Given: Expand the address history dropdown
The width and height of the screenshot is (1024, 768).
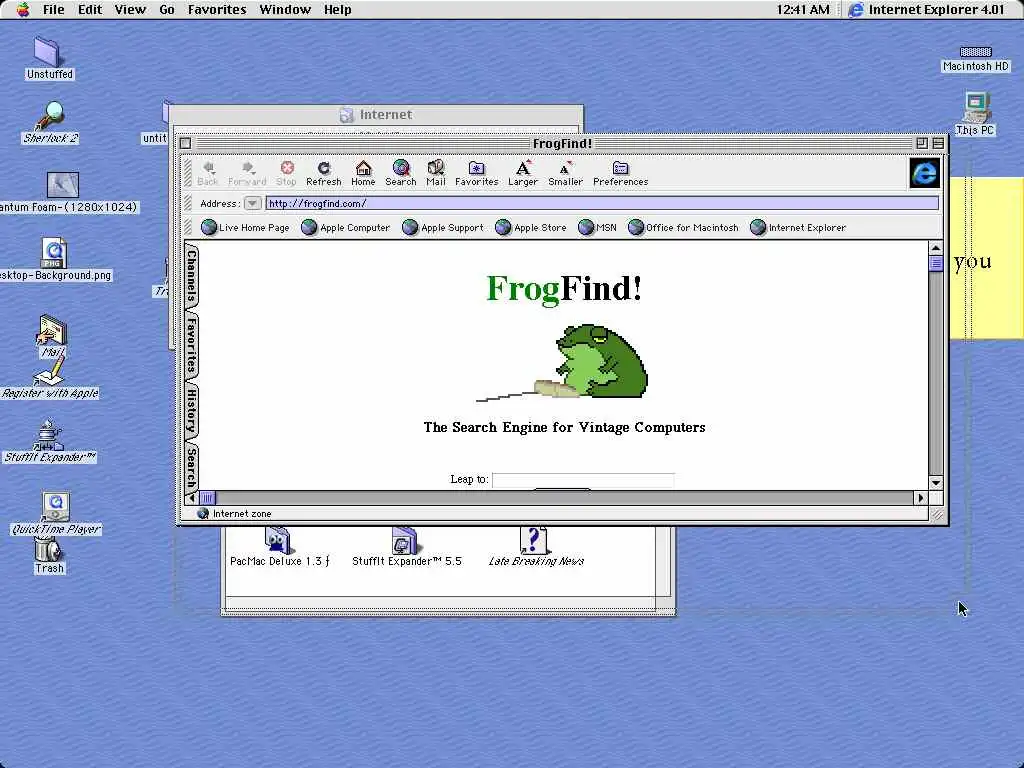Looking at the screenshot, I should [252, 203].
